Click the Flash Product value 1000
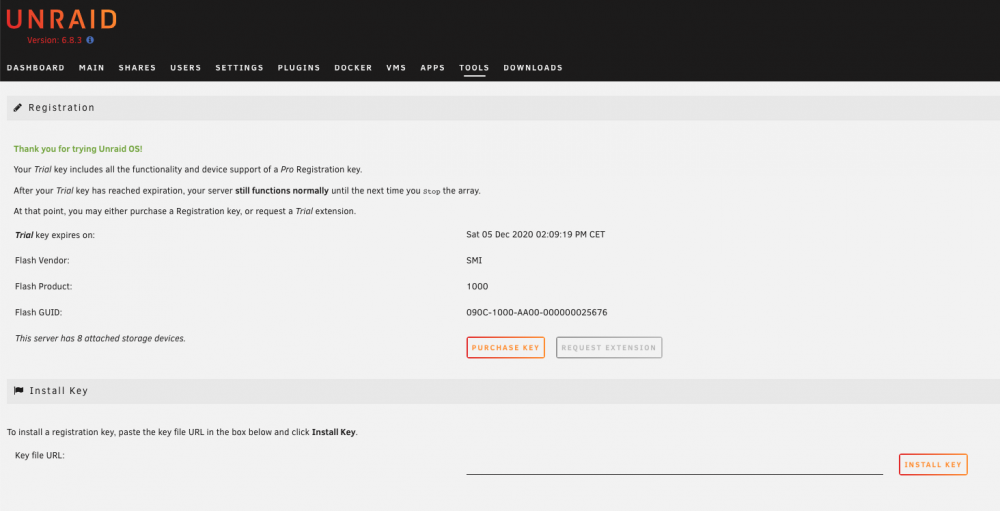The width and height of the screenshot is (1000, 511). 477,286
